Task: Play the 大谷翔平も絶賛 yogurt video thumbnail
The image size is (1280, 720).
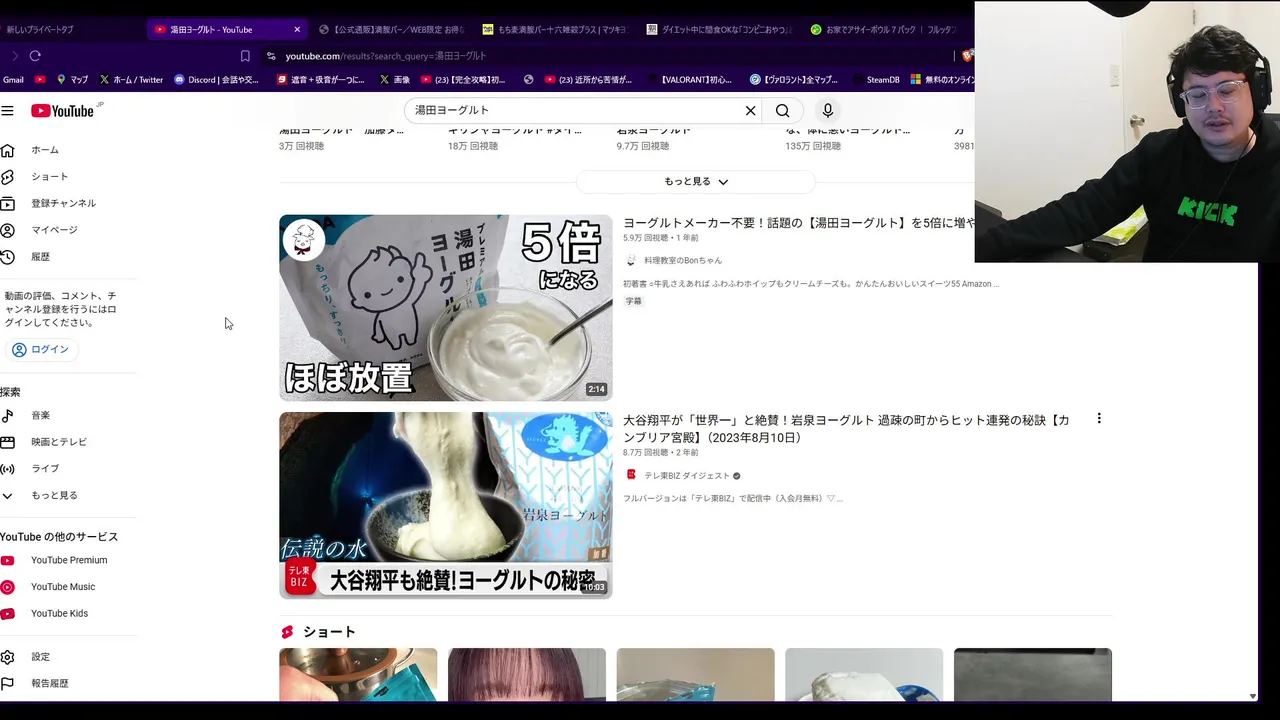Action: click(x=445, y=505)
